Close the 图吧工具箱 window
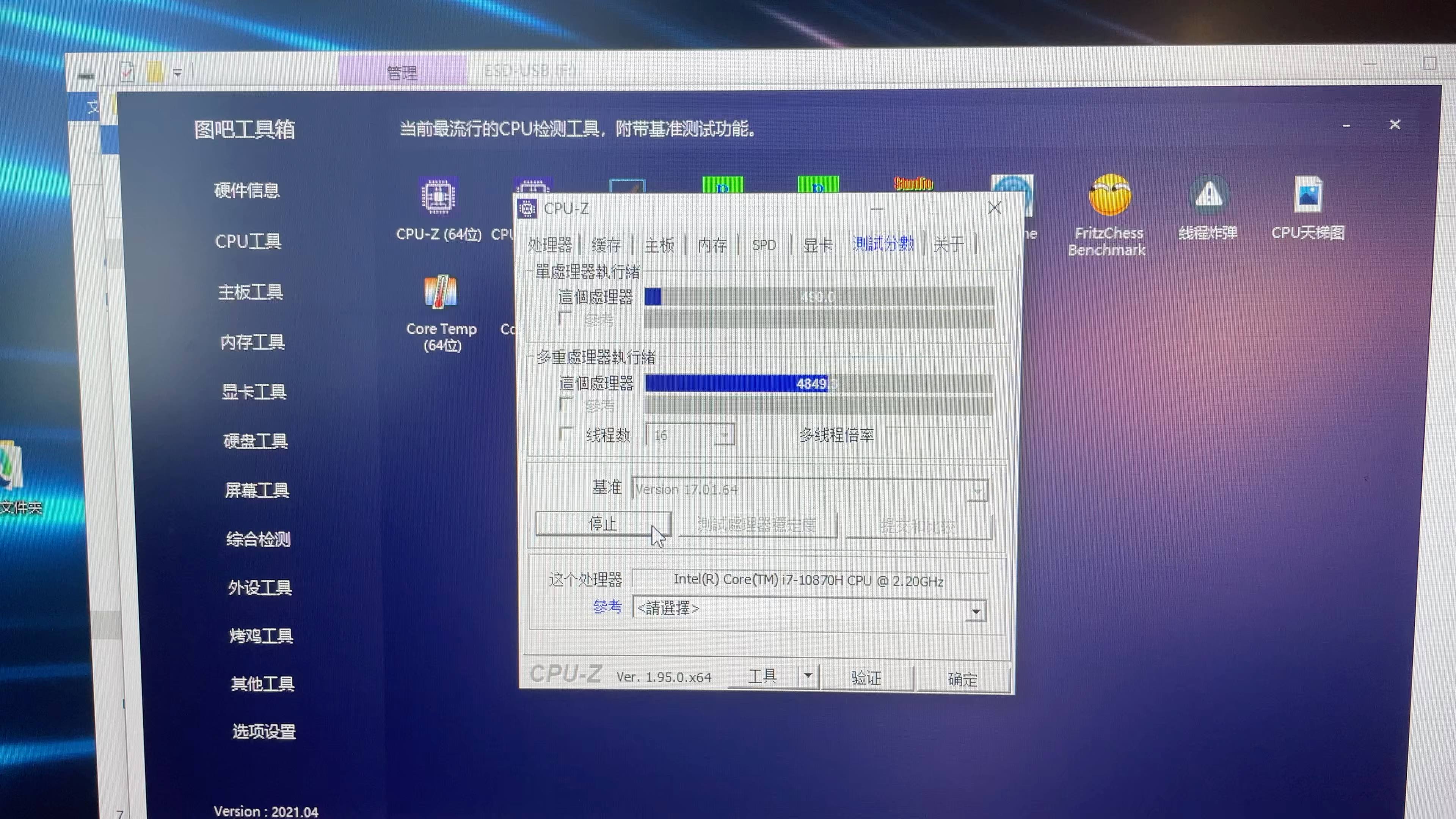Image resolution: width=1456 pixels, height=819 pixels. [x=1395, y=124]
